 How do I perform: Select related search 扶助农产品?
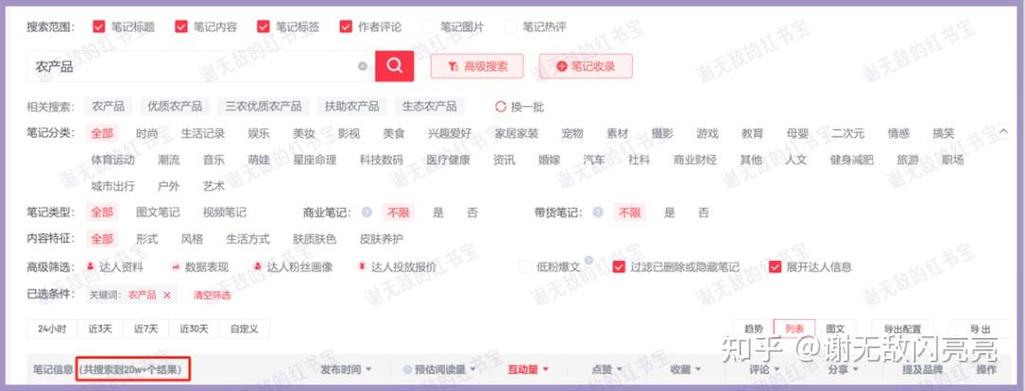click(x=352, y=107)
